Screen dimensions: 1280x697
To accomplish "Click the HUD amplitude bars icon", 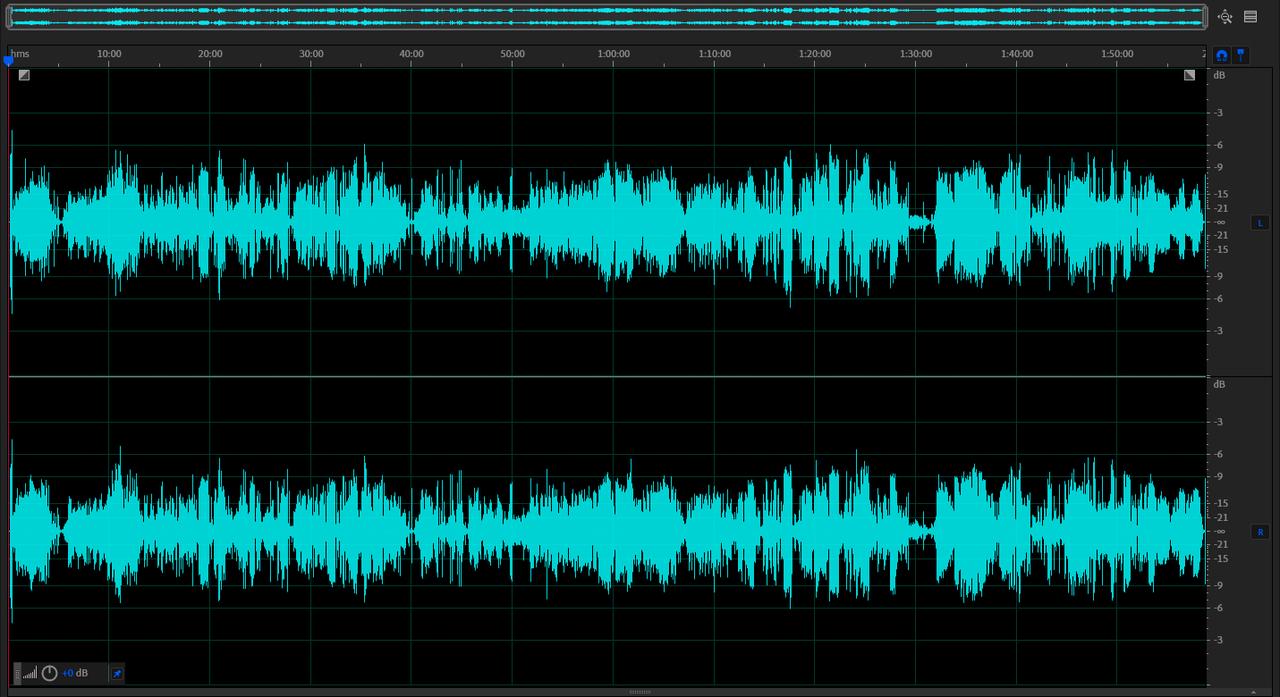I will pos(30,673).
